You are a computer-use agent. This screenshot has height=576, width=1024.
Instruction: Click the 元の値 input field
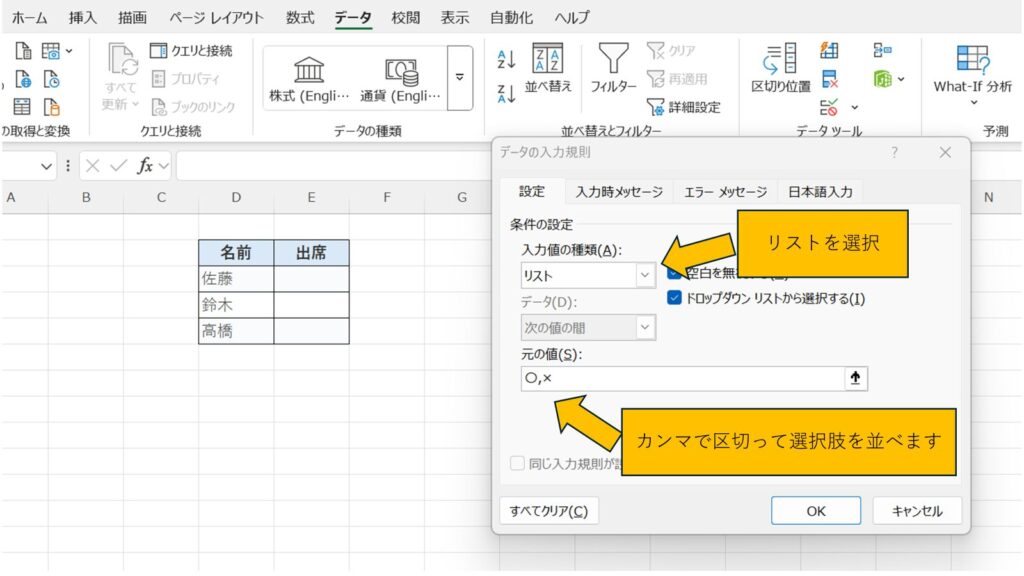(682, 378)
